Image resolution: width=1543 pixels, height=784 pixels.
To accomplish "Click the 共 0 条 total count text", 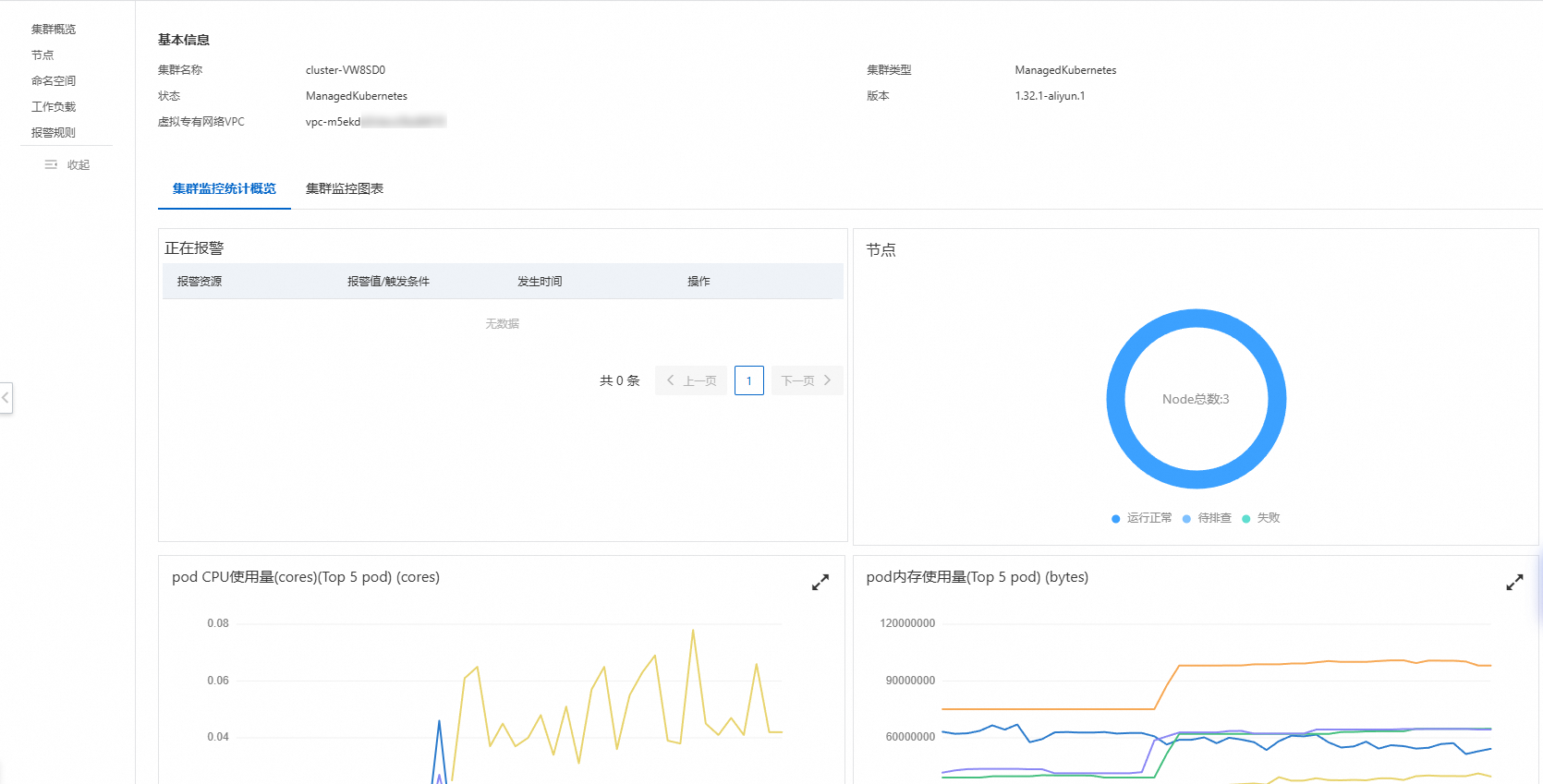I will click(619, 380).
